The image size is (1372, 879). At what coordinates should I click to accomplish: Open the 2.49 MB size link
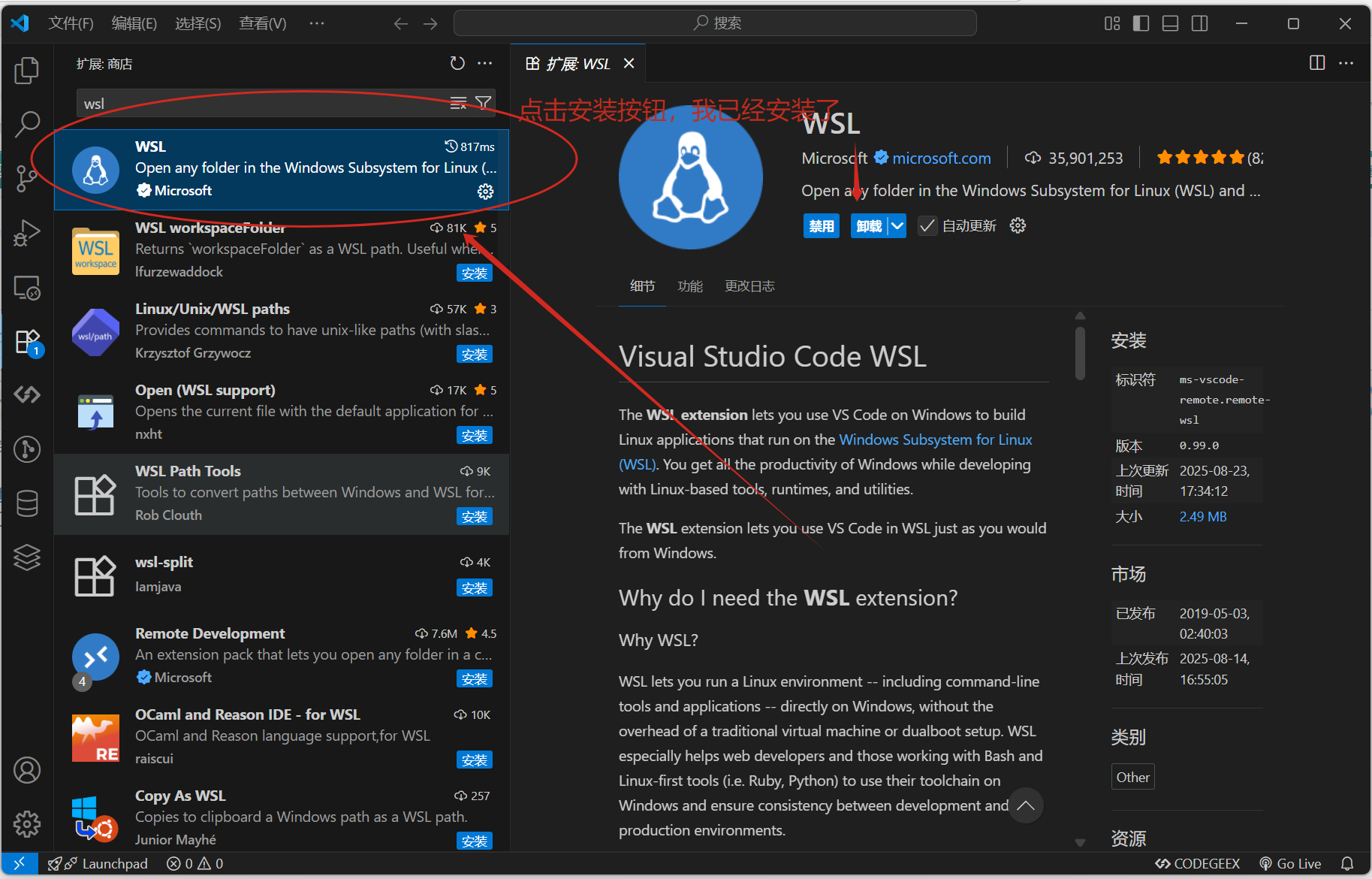(1203, 517)
